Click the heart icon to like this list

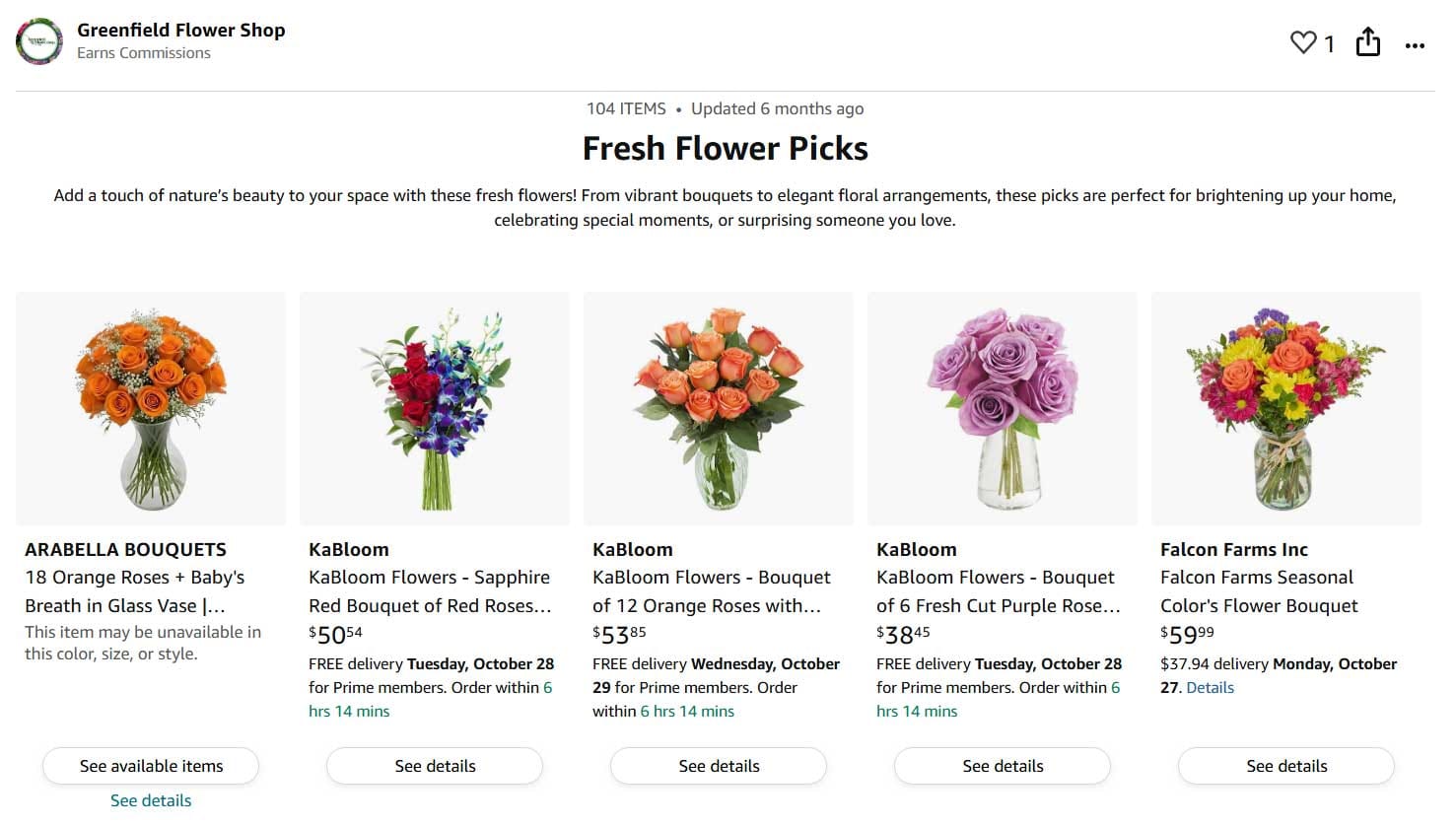1303,42
